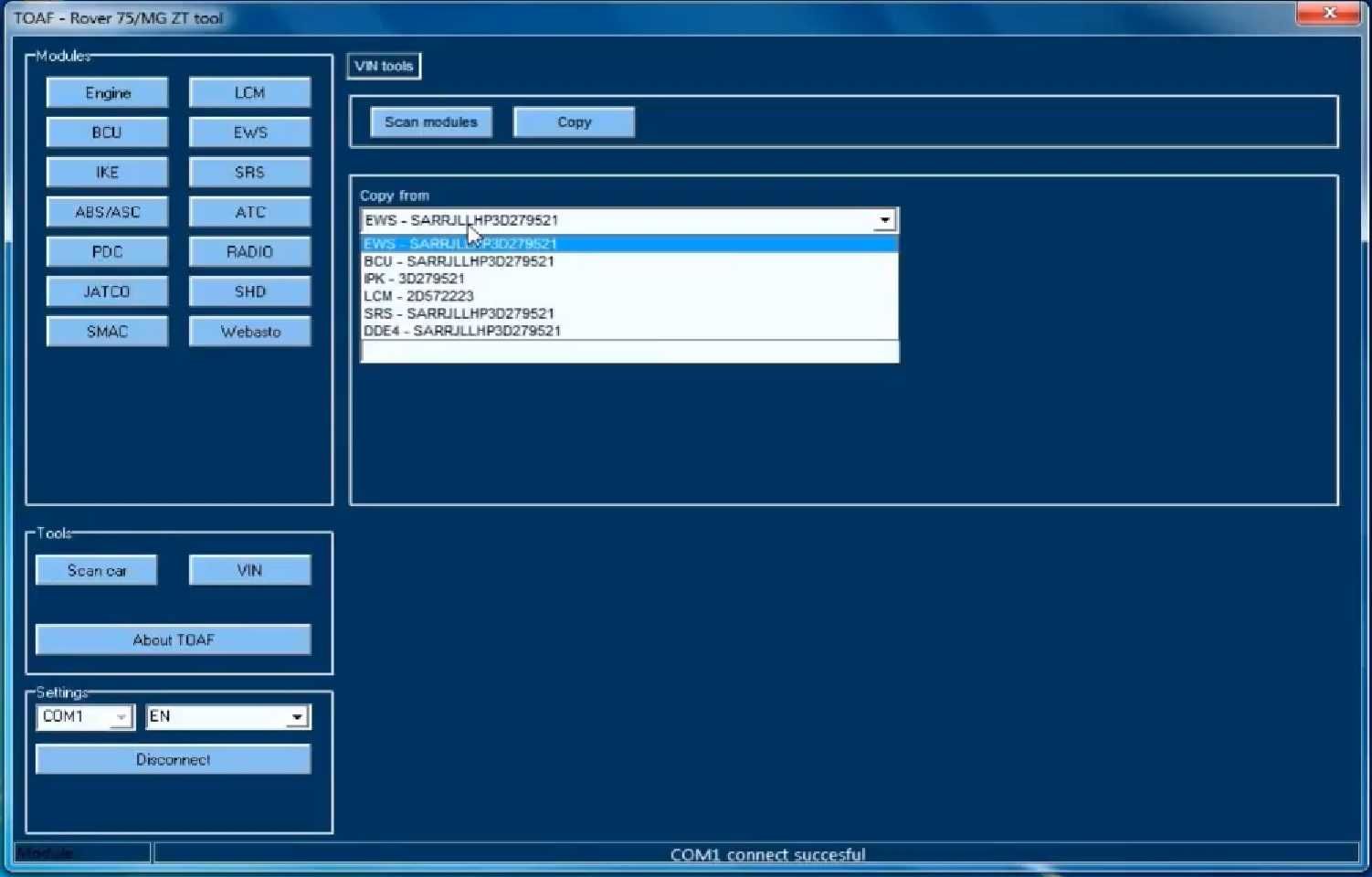Open the IKE module
This screenshot has height=877, width=1372.
click(x=107, y=173)
